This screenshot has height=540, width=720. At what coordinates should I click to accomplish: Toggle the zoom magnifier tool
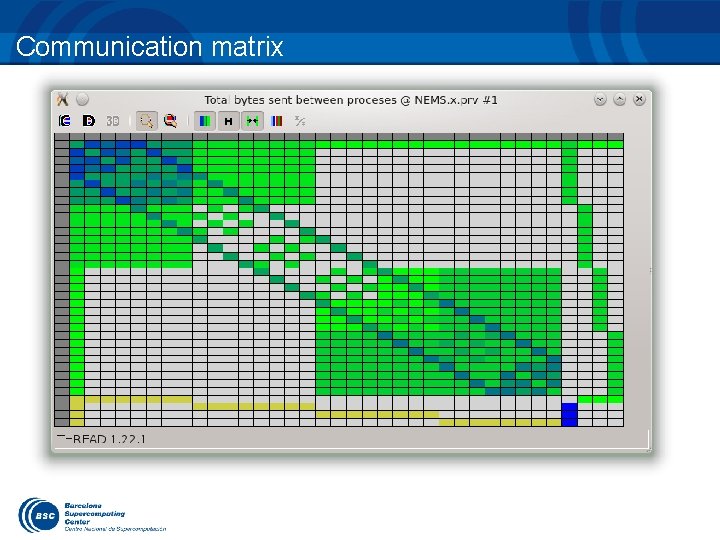(x=146, y=121)
